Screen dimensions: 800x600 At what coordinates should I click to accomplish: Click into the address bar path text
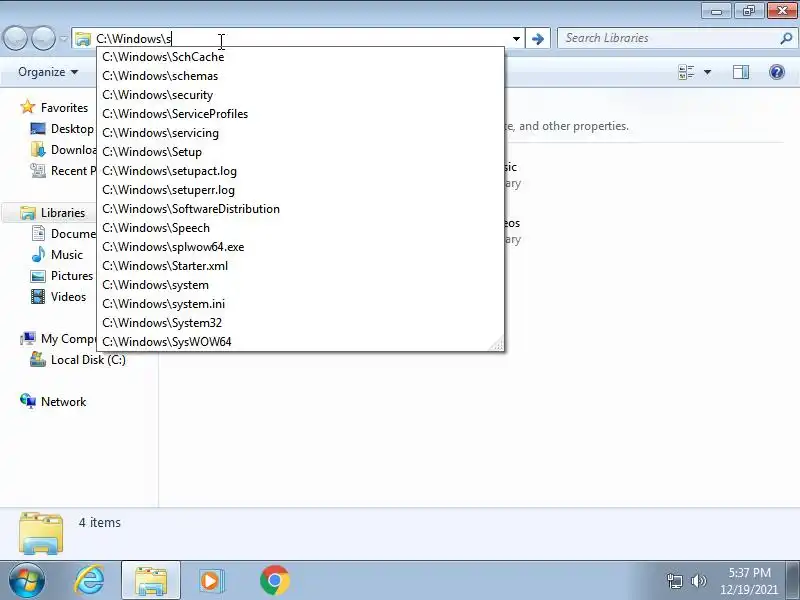click(x=134, y=39)
